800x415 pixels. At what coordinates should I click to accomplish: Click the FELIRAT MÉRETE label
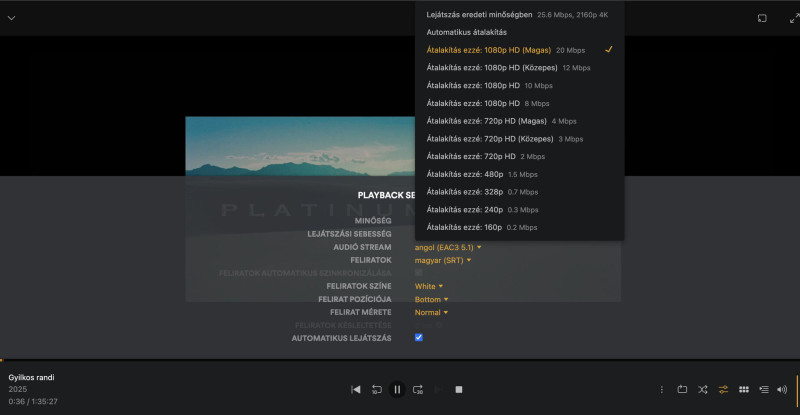click(361, 312)
